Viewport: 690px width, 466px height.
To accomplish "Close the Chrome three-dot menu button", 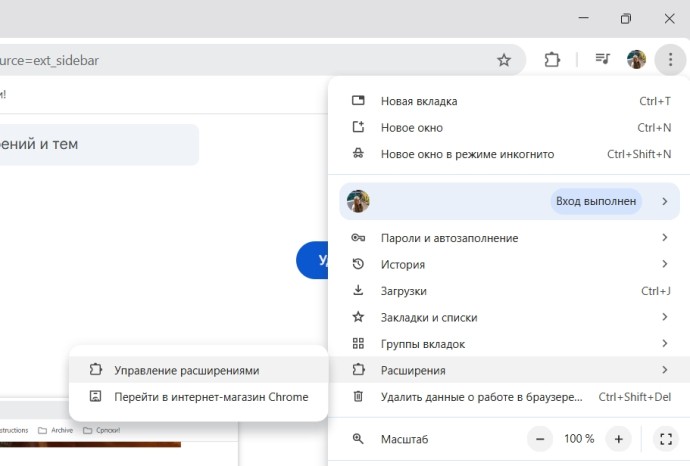I will click(670, 60).
